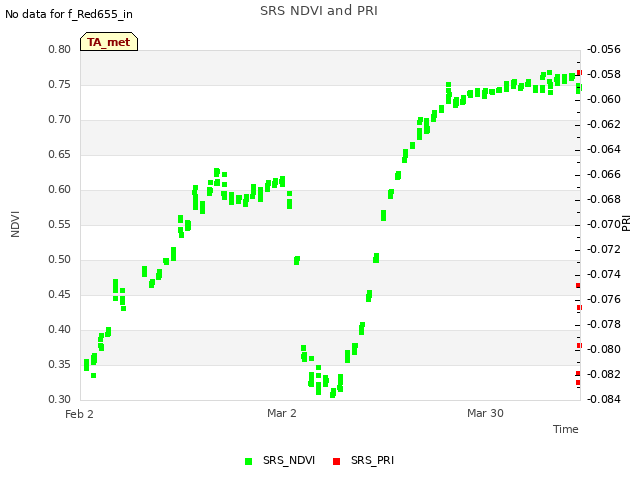Click the 0.50 NDVI axis value
The width and height of the screenshot is (640, 480).
[60, 260]
